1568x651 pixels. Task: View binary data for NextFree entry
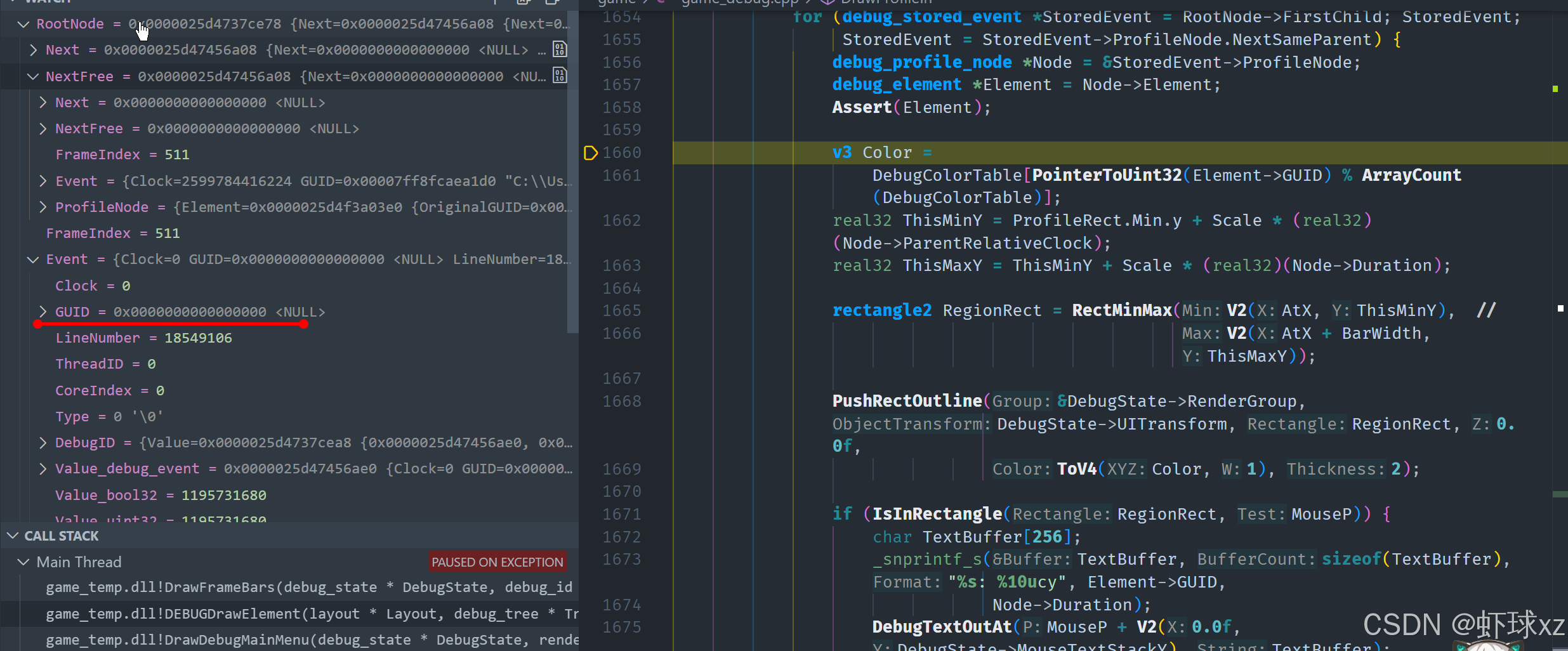(x=560, y=76)
